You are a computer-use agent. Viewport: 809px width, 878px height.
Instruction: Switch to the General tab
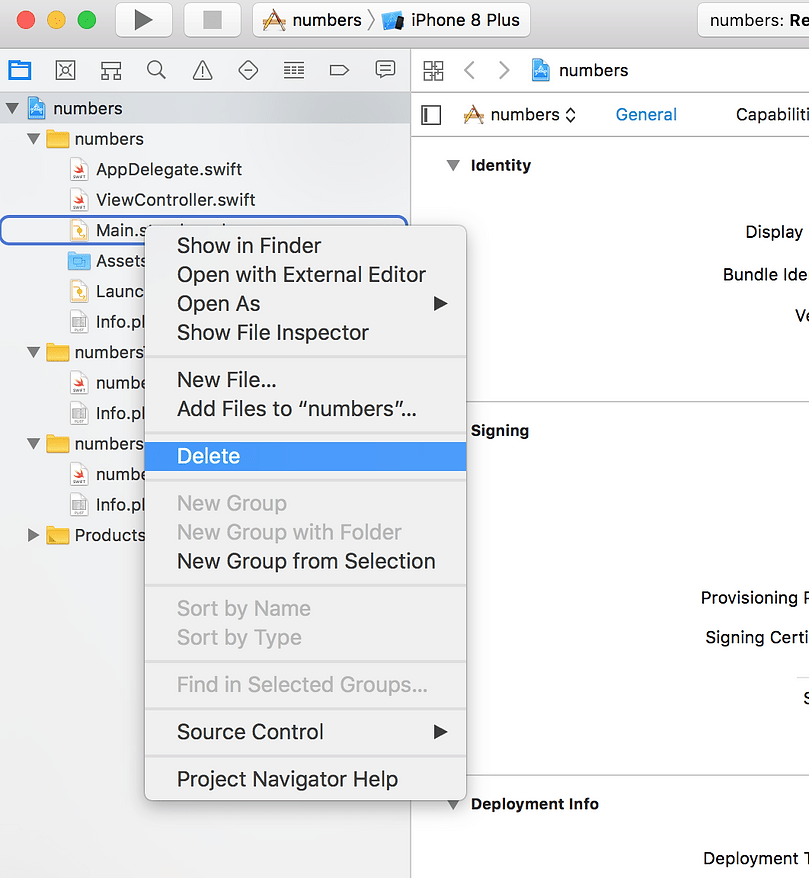646,115
